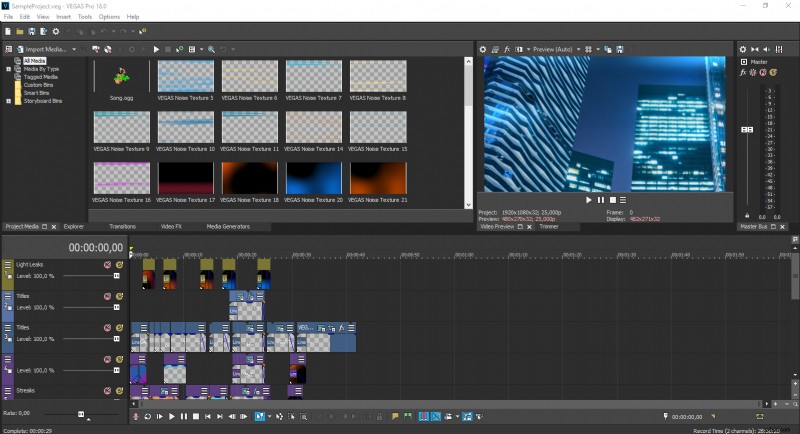Image resolution: width=800 pixels, height=434 pixels.
Task: Click the Insert Marker yellow flag icon
Action: (395, 417)
